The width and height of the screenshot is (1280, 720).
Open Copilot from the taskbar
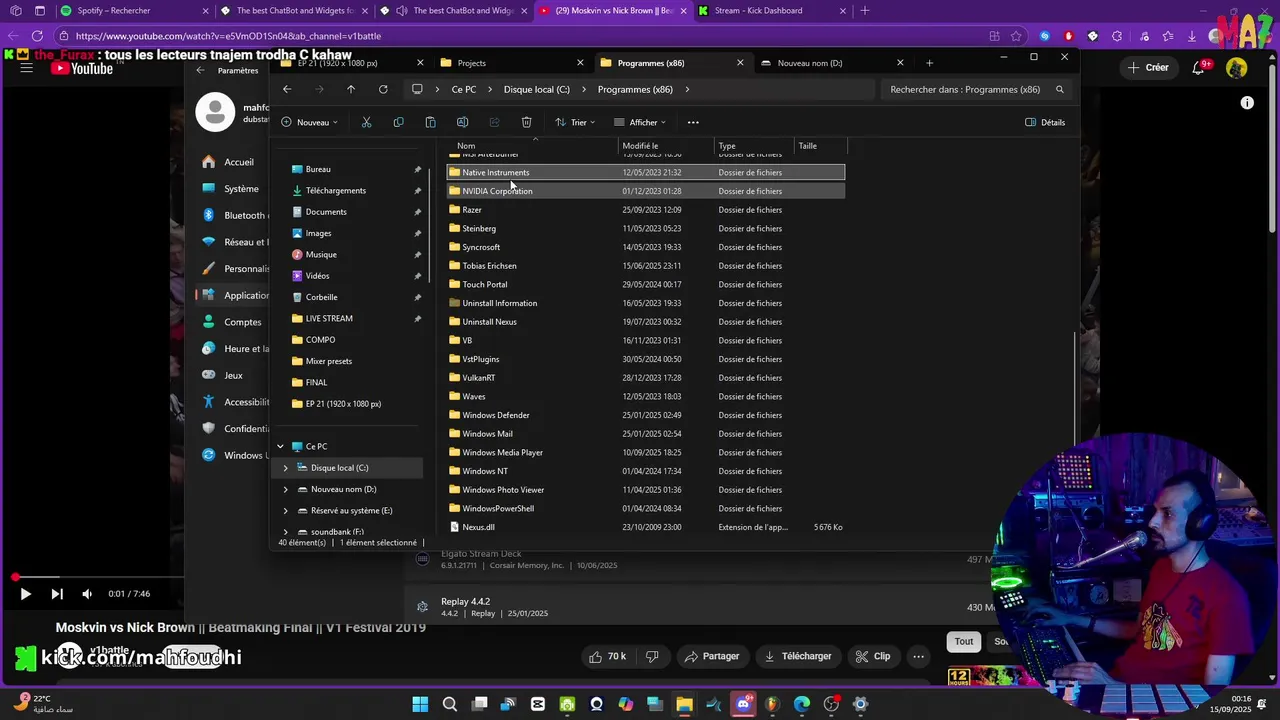626,704
